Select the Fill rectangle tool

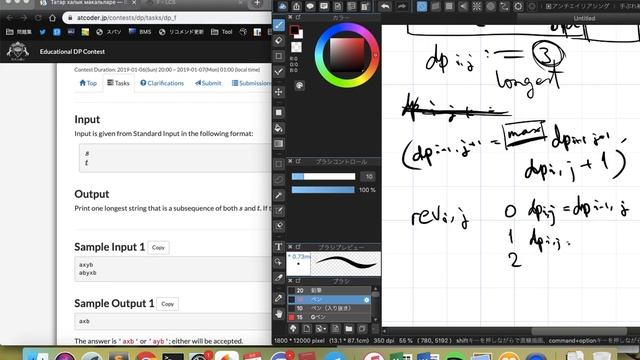tap(279, 112)
